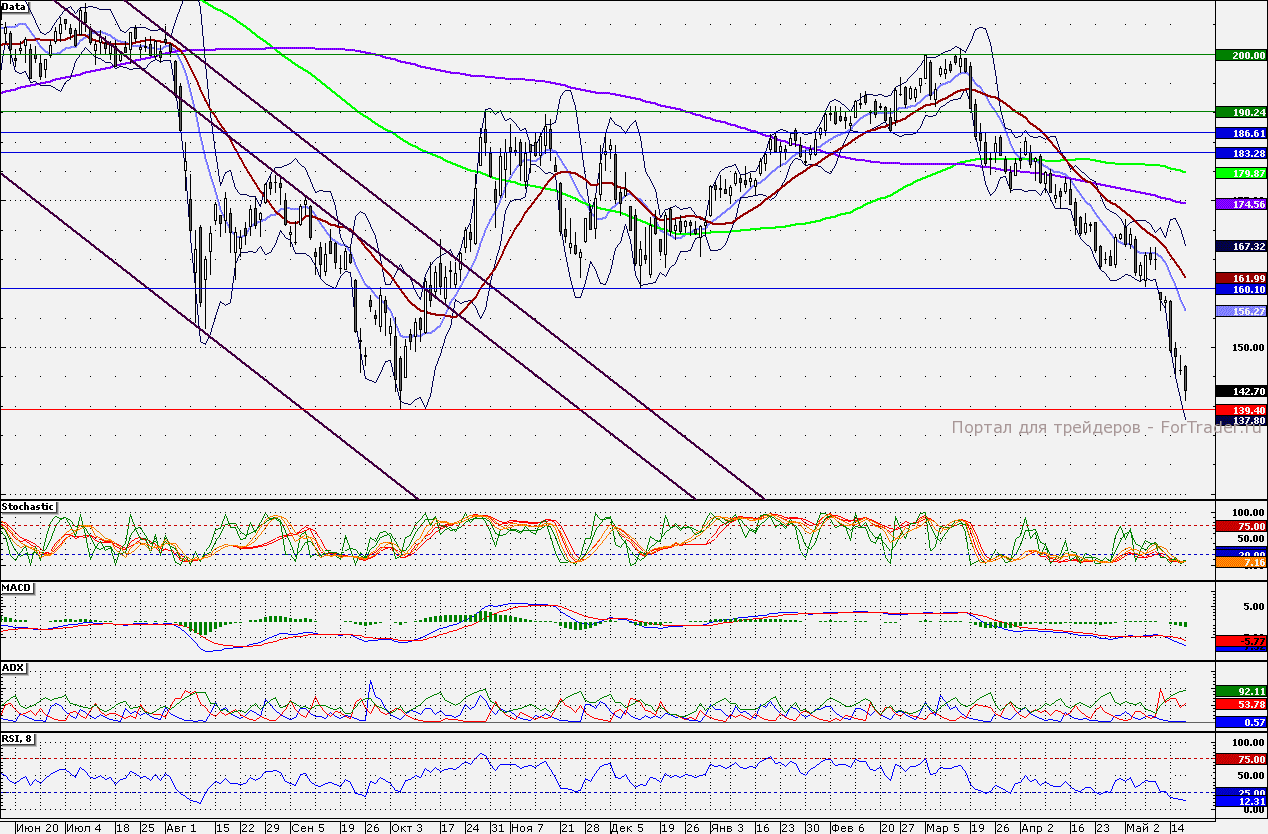Click the 'Июл 4' date on the time axis
Image resolution: width=1268 pixels, height=834 pixels.
83,828
